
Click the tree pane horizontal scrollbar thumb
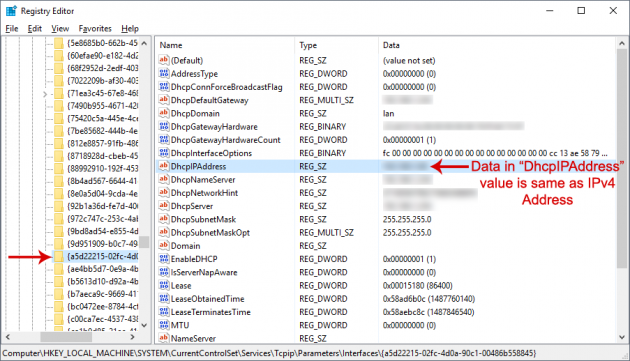coord(66,337)
